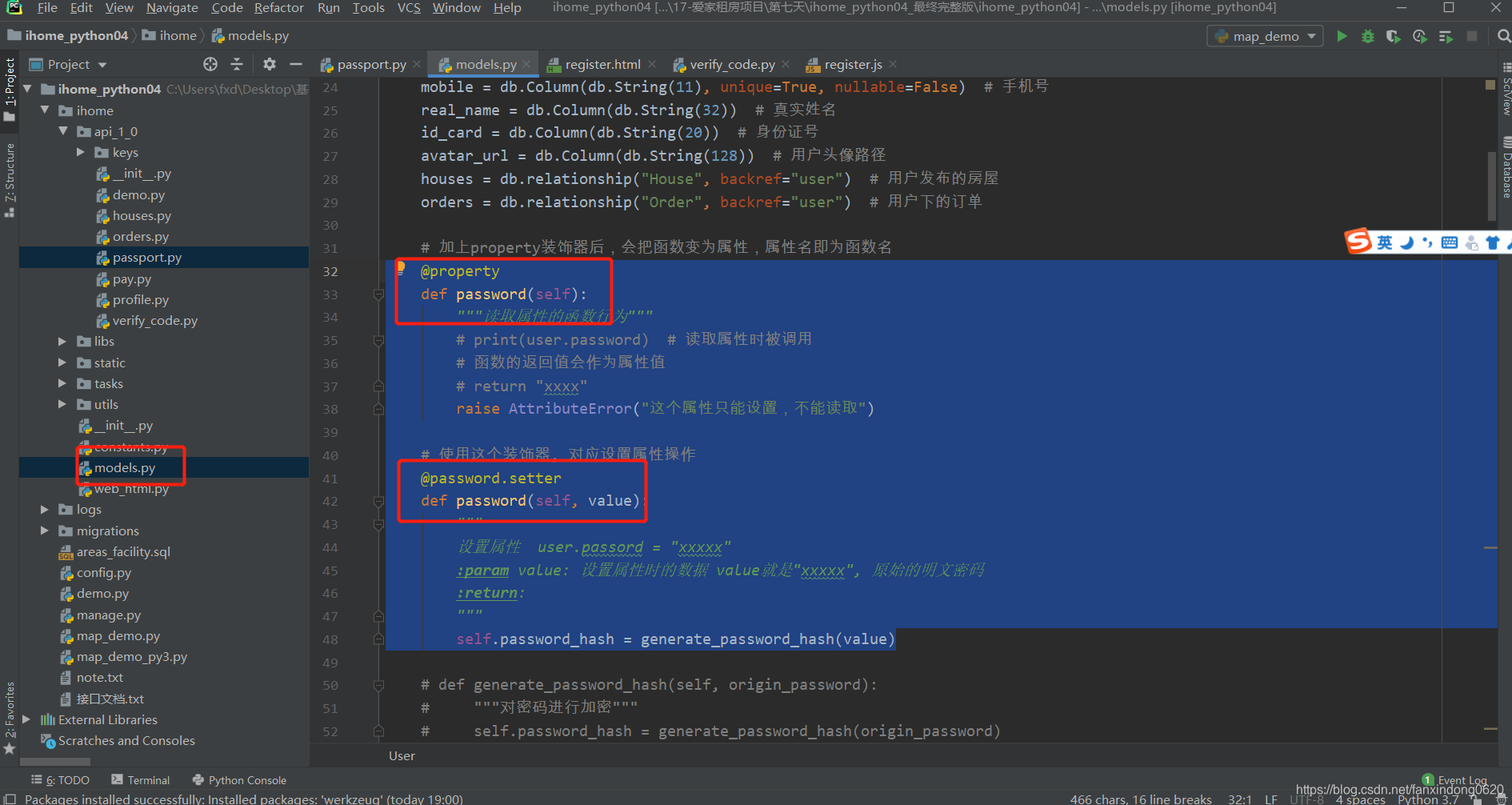Screen dimensions: 1512x805
Task: Open Terminal tool window
Action: coord(141,779)
